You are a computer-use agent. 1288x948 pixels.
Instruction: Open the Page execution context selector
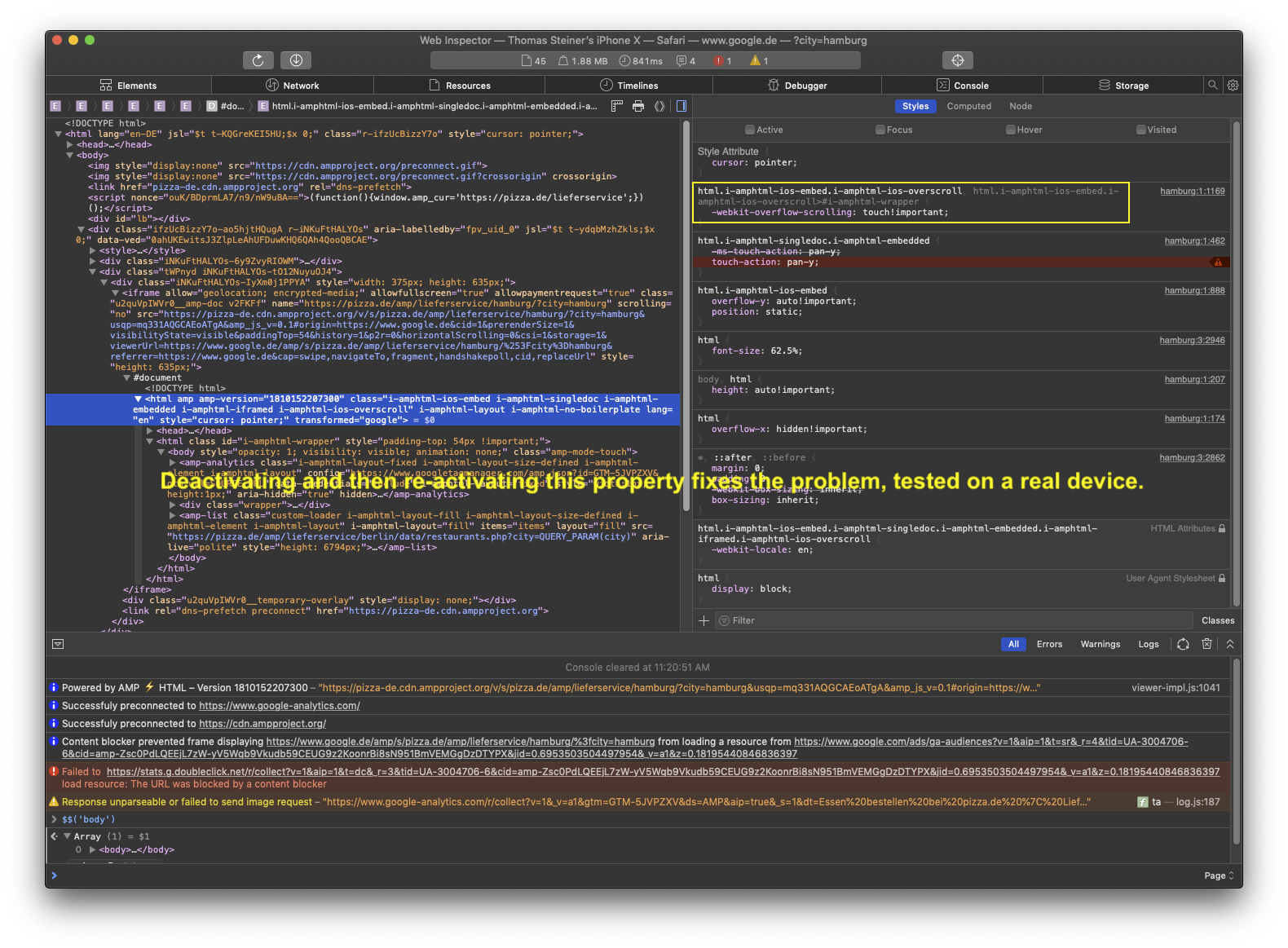[x=1219, y=875]
